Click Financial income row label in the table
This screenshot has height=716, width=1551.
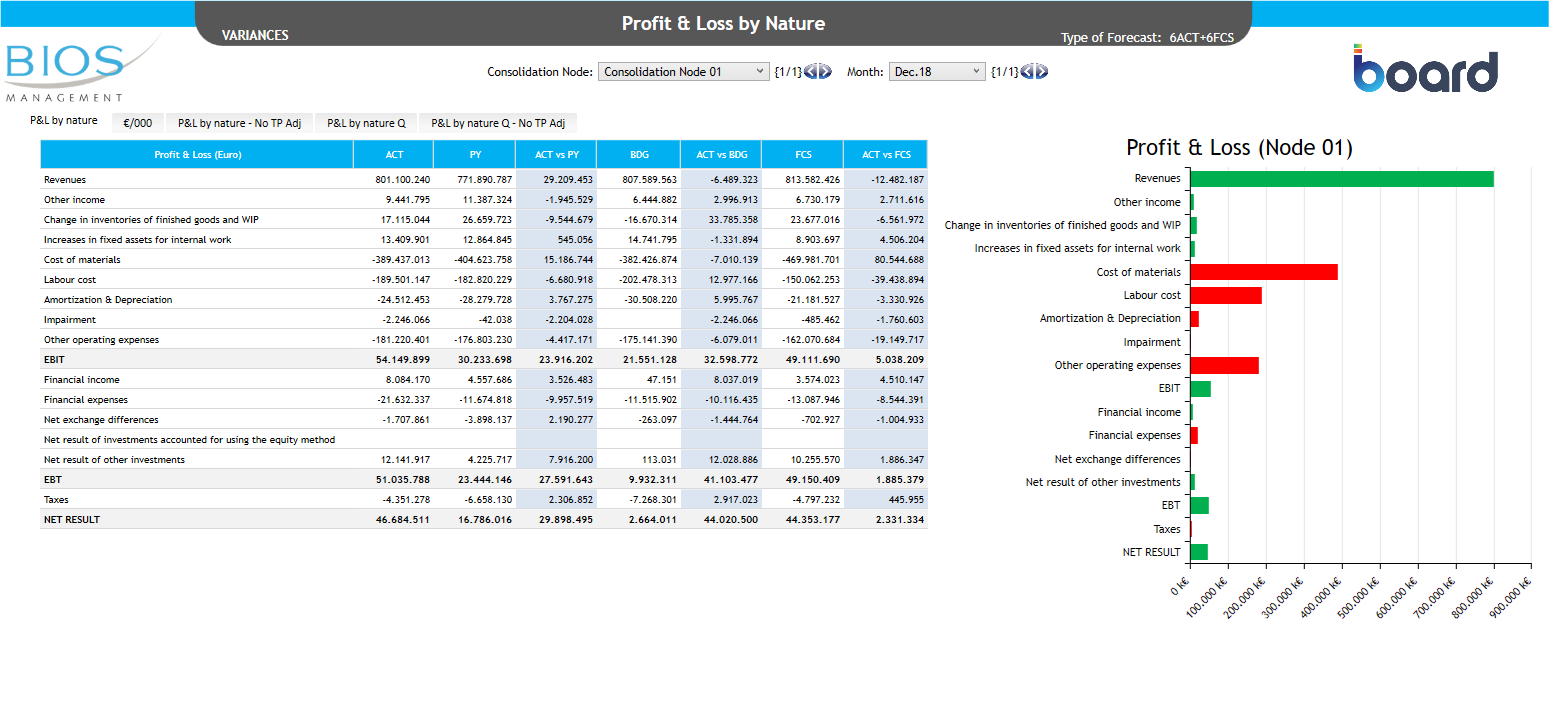[x=81, y=380]
